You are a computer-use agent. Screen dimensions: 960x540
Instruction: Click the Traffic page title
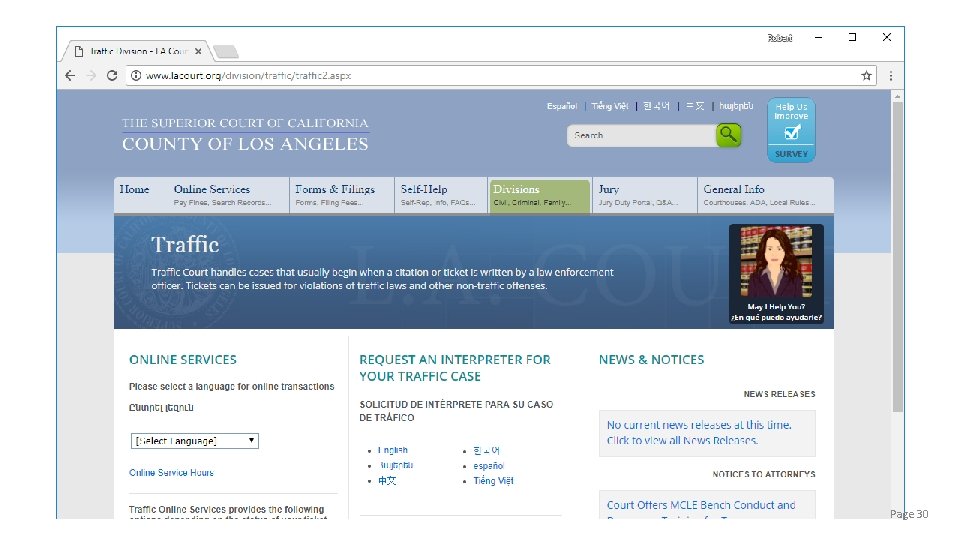click(185, 245)
